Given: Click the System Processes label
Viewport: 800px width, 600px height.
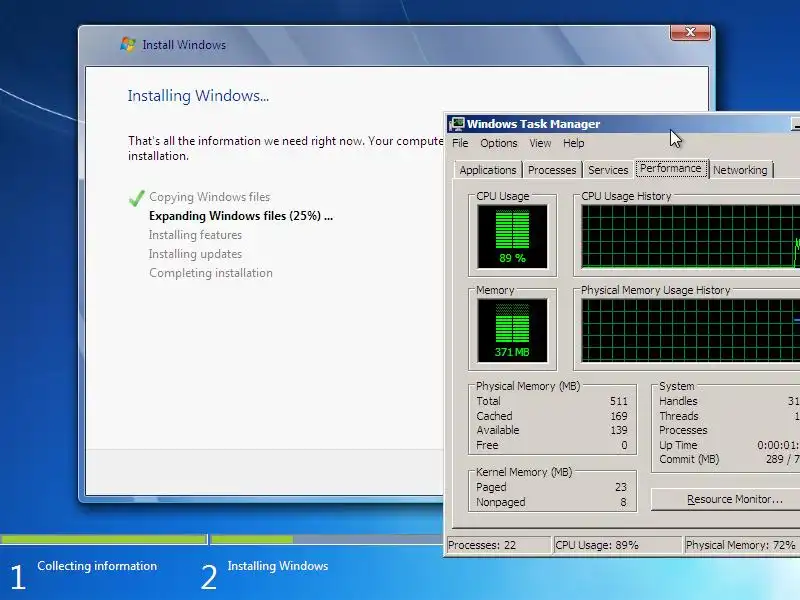Looking at the screenshot, I should pyautogui.click(x=683, y=430).
